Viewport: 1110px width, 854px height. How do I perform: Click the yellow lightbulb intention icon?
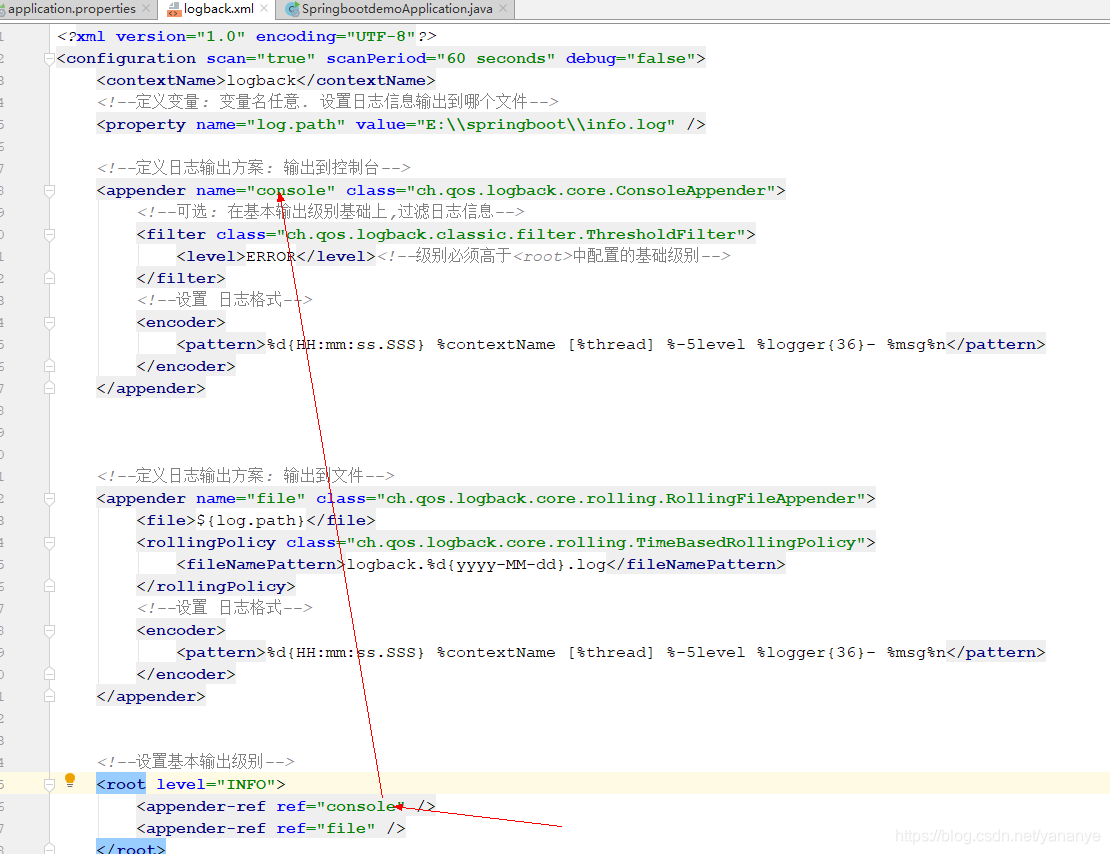[70, 780]
